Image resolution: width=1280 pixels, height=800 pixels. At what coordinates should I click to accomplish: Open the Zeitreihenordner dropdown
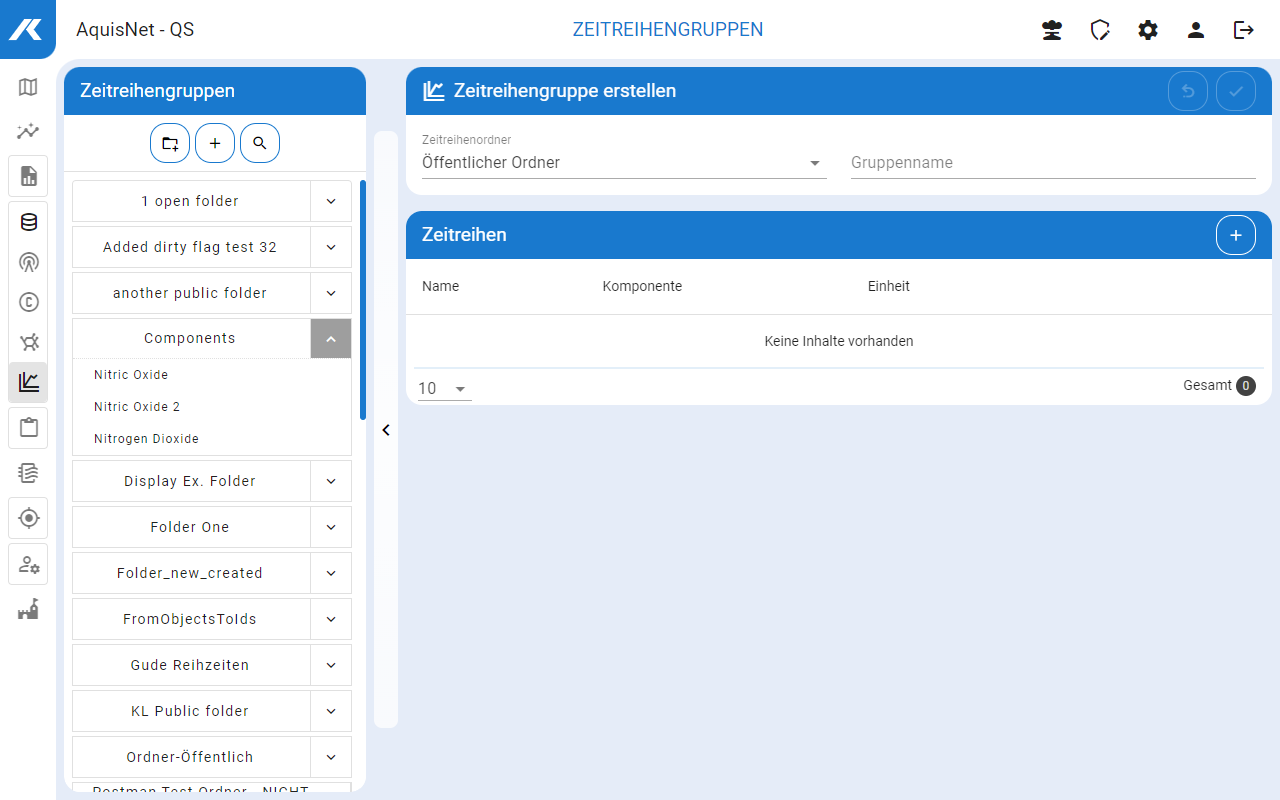tap(624, 163)
